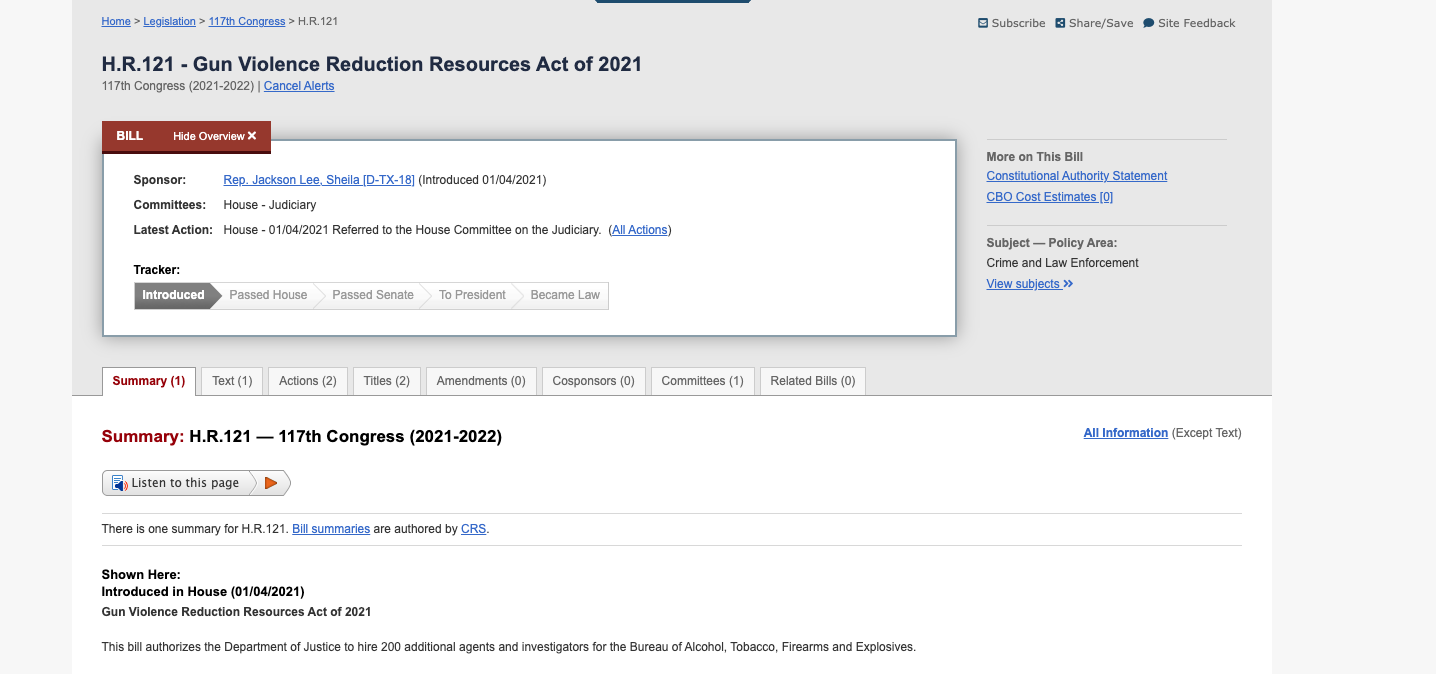Click the Listen to this page speaker icon

[x=119, y=483]
